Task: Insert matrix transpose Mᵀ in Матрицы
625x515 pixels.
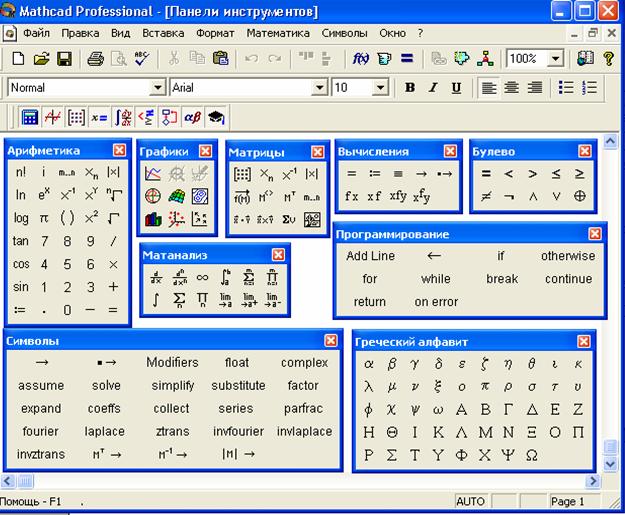Action: coord(289,197)
